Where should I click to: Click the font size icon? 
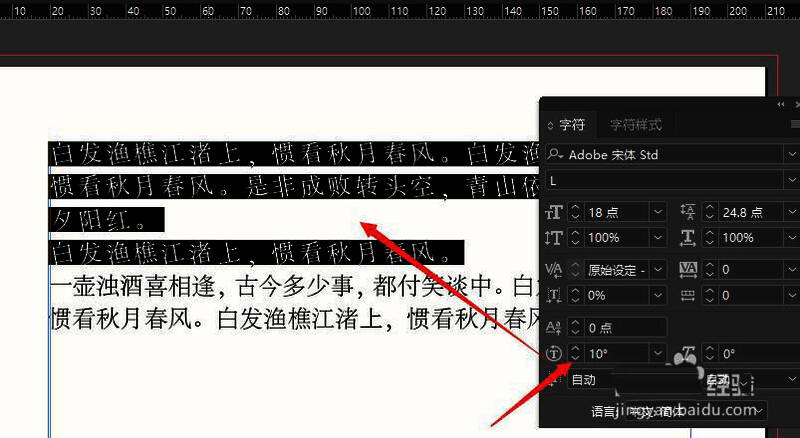point(554,212)
